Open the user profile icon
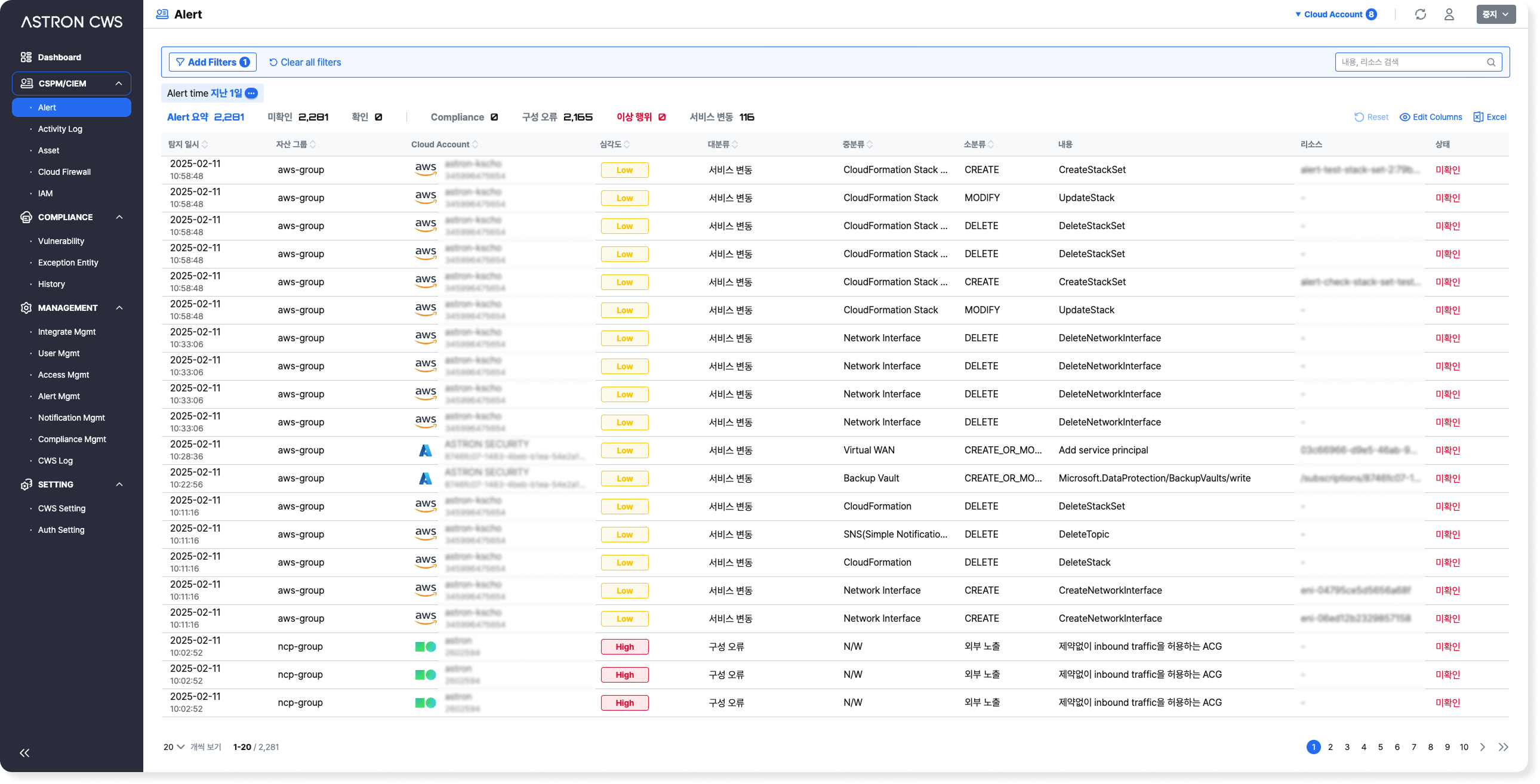This screenshot has height=784, width=1540. coord(1449,14)
